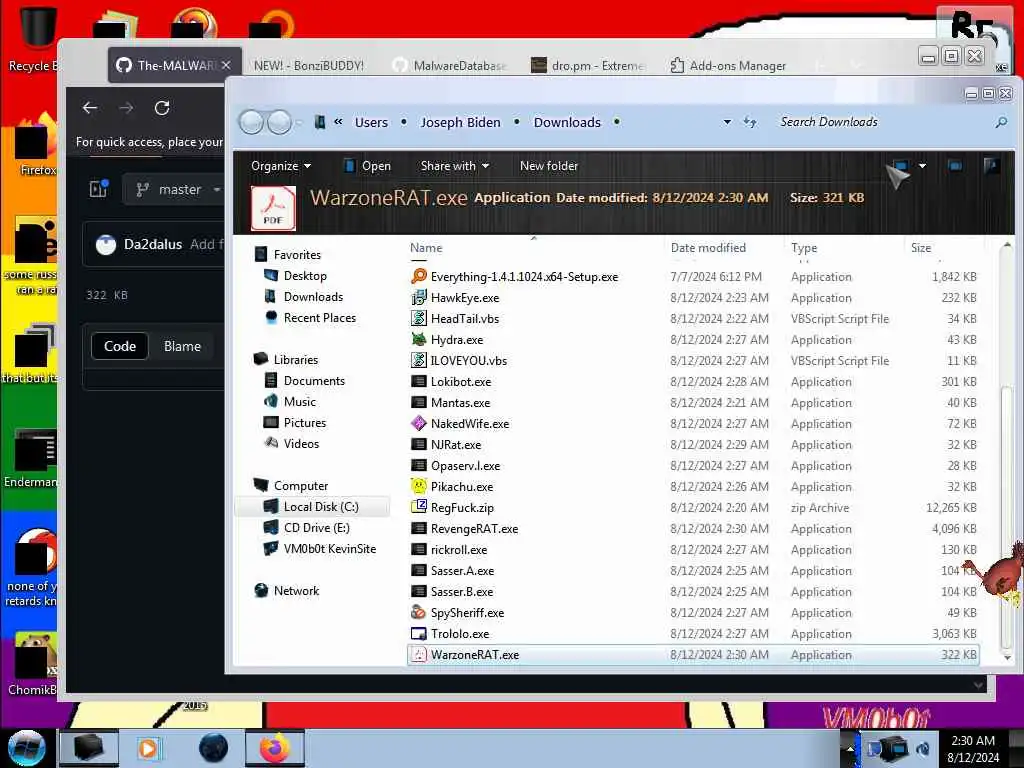This screenshot has width=1024, height=768.
Task: Open the Organize dropdown menu
Action: 281,166
